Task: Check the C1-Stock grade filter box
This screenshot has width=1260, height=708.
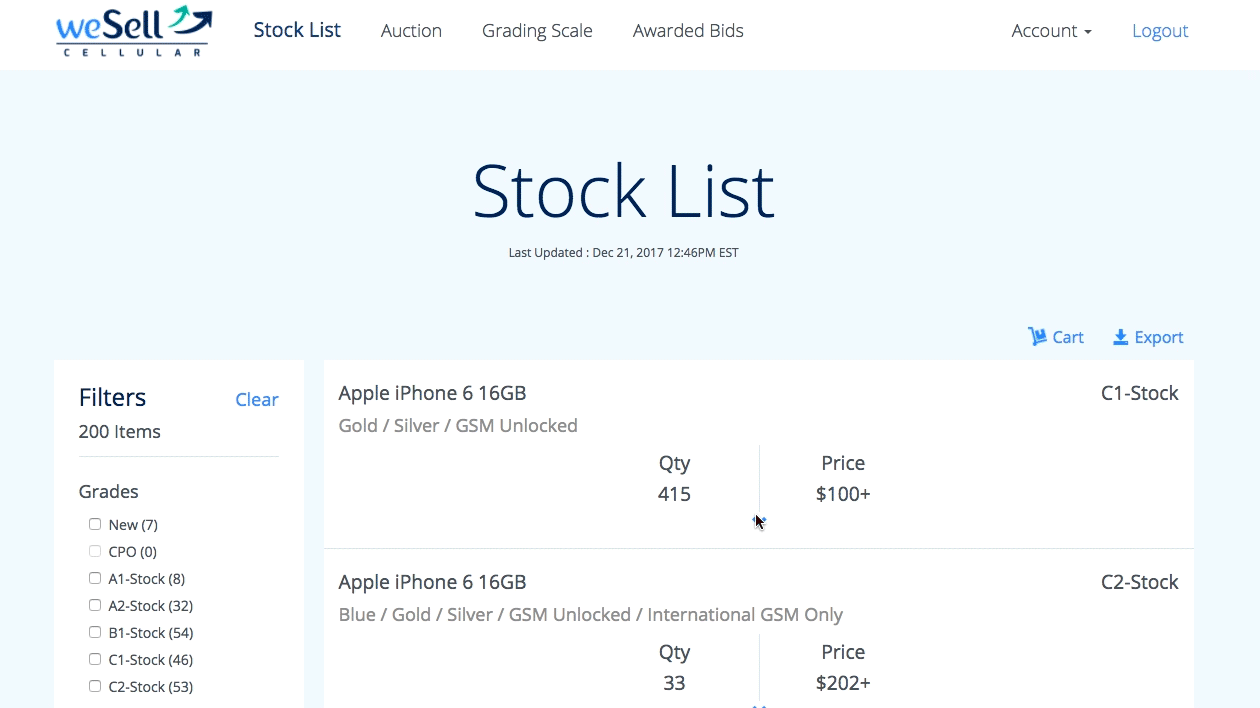Action: click(95, 659)
